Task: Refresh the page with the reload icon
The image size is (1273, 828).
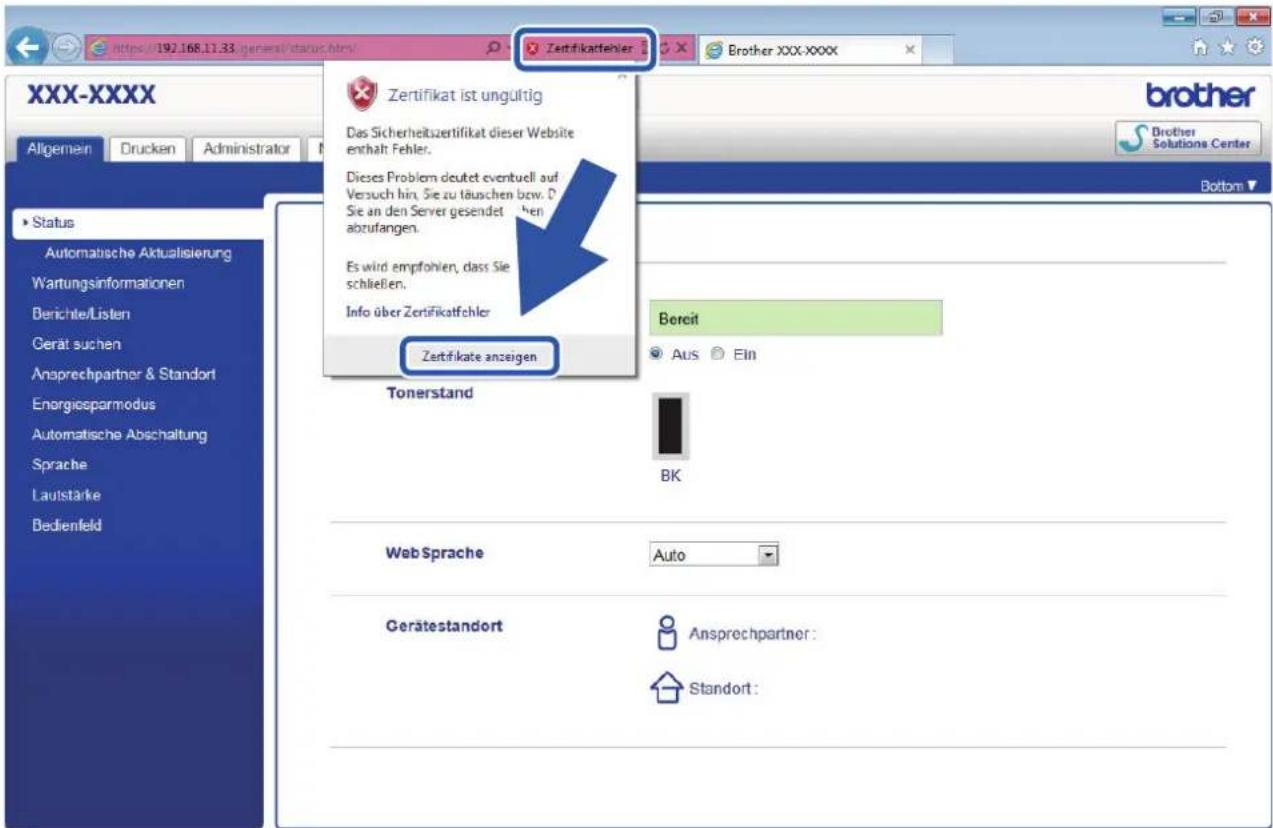Action: click(x=662, y=49)
